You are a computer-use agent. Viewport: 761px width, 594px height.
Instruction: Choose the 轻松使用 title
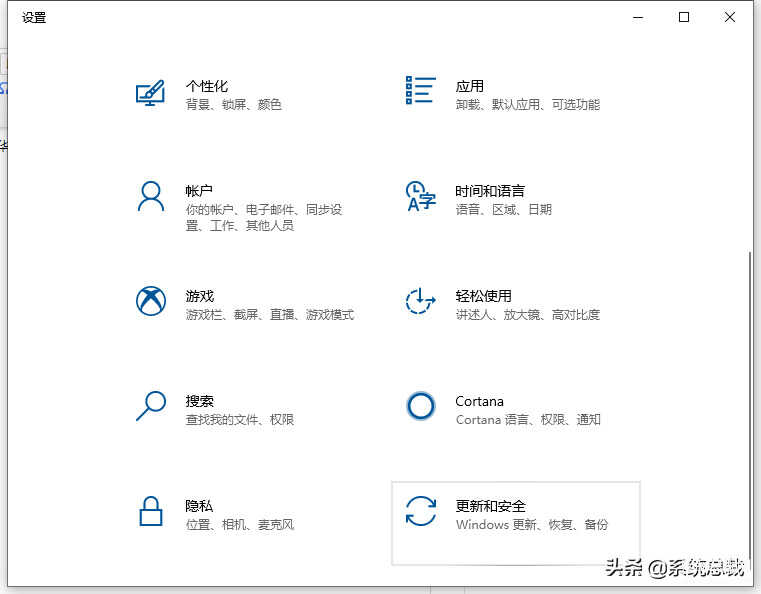point(483,296)
